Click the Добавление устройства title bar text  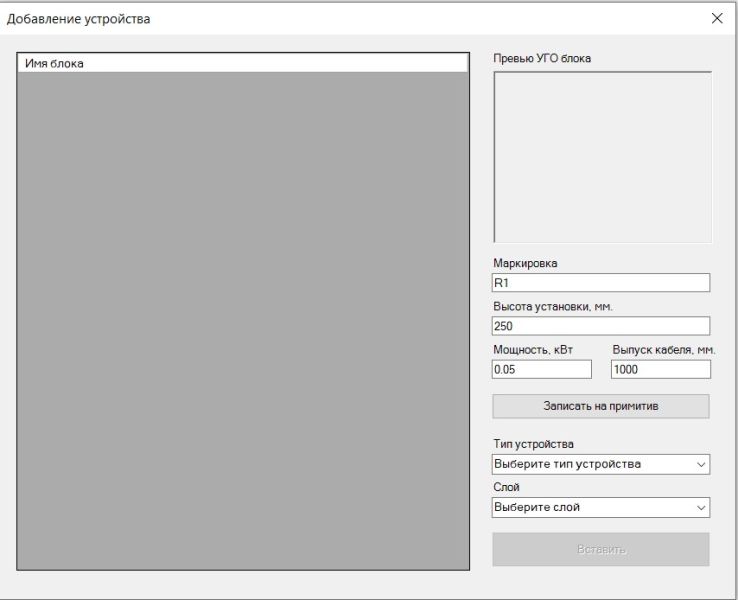tap(79, 19)
